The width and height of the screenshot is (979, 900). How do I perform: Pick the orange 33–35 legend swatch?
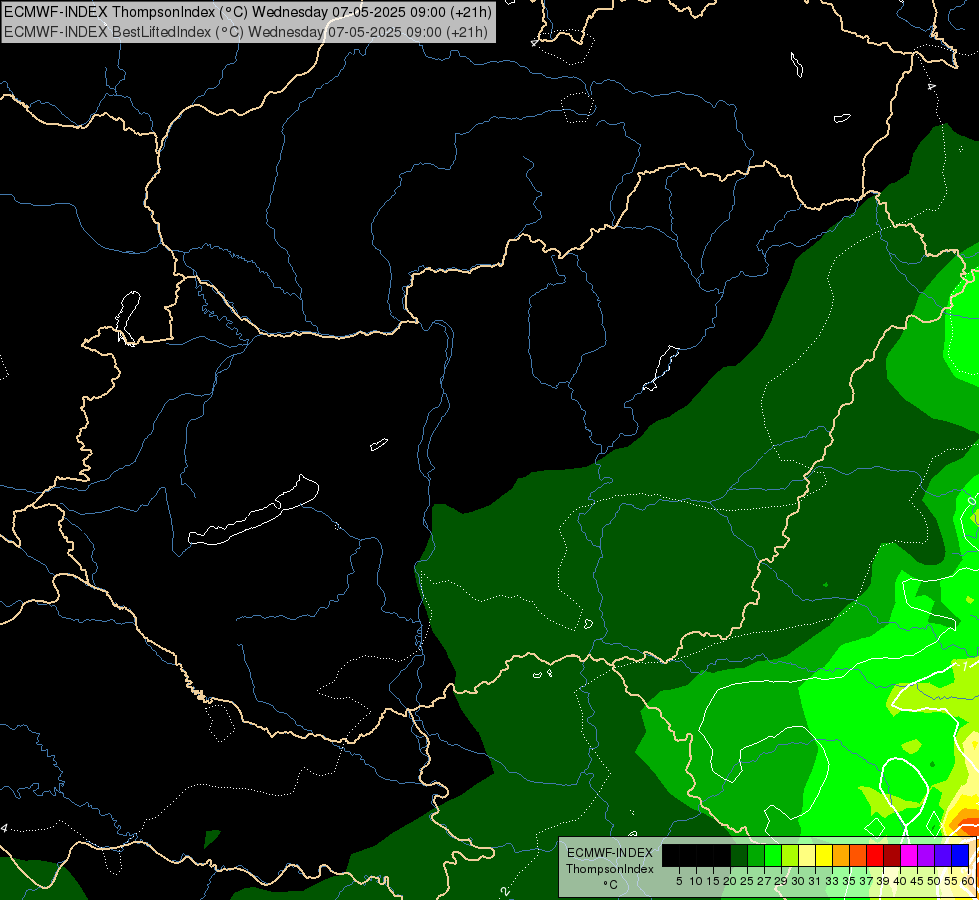tap(841, 855)
